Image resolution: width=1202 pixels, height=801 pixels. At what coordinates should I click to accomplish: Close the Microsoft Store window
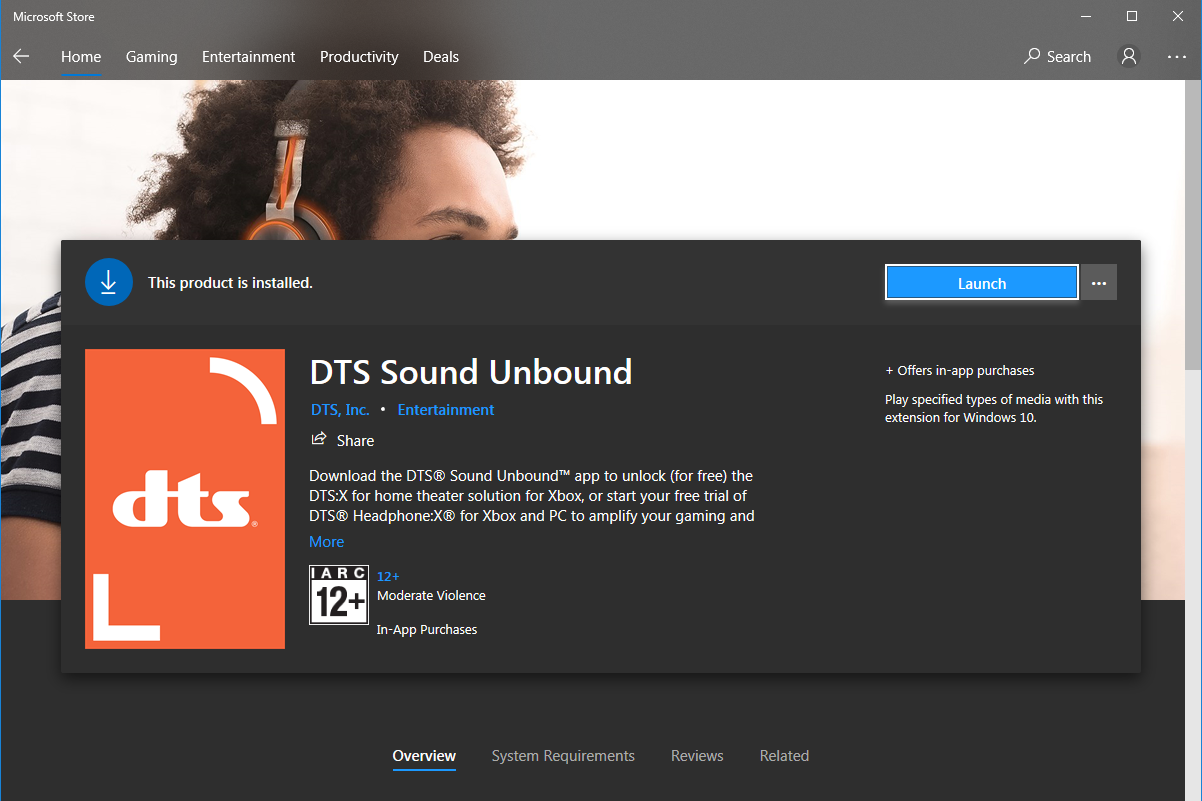[x=1178, y=16]
